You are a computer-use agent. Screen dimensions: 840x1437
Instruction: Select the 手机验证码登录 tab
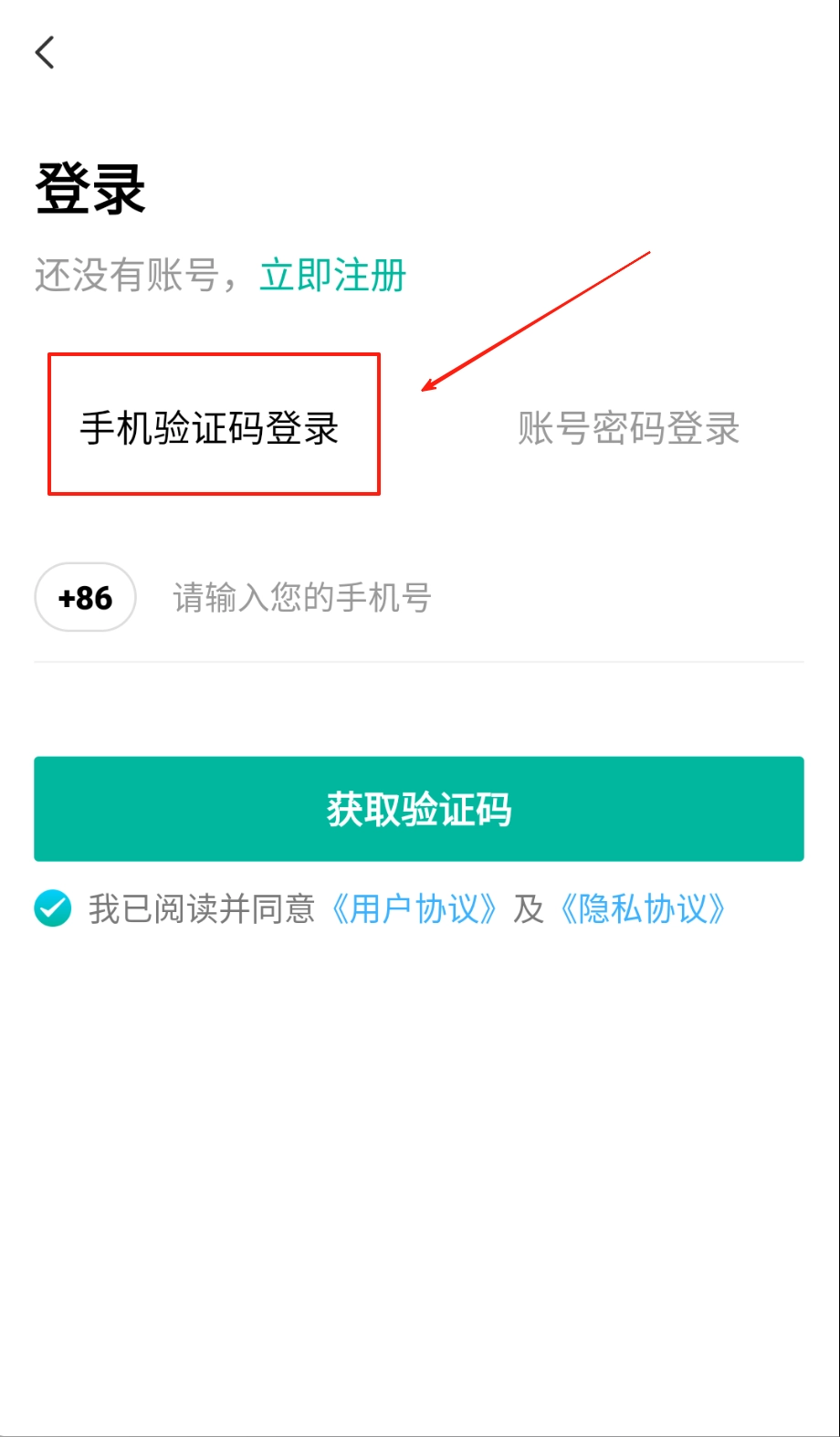tap(210, 428)
